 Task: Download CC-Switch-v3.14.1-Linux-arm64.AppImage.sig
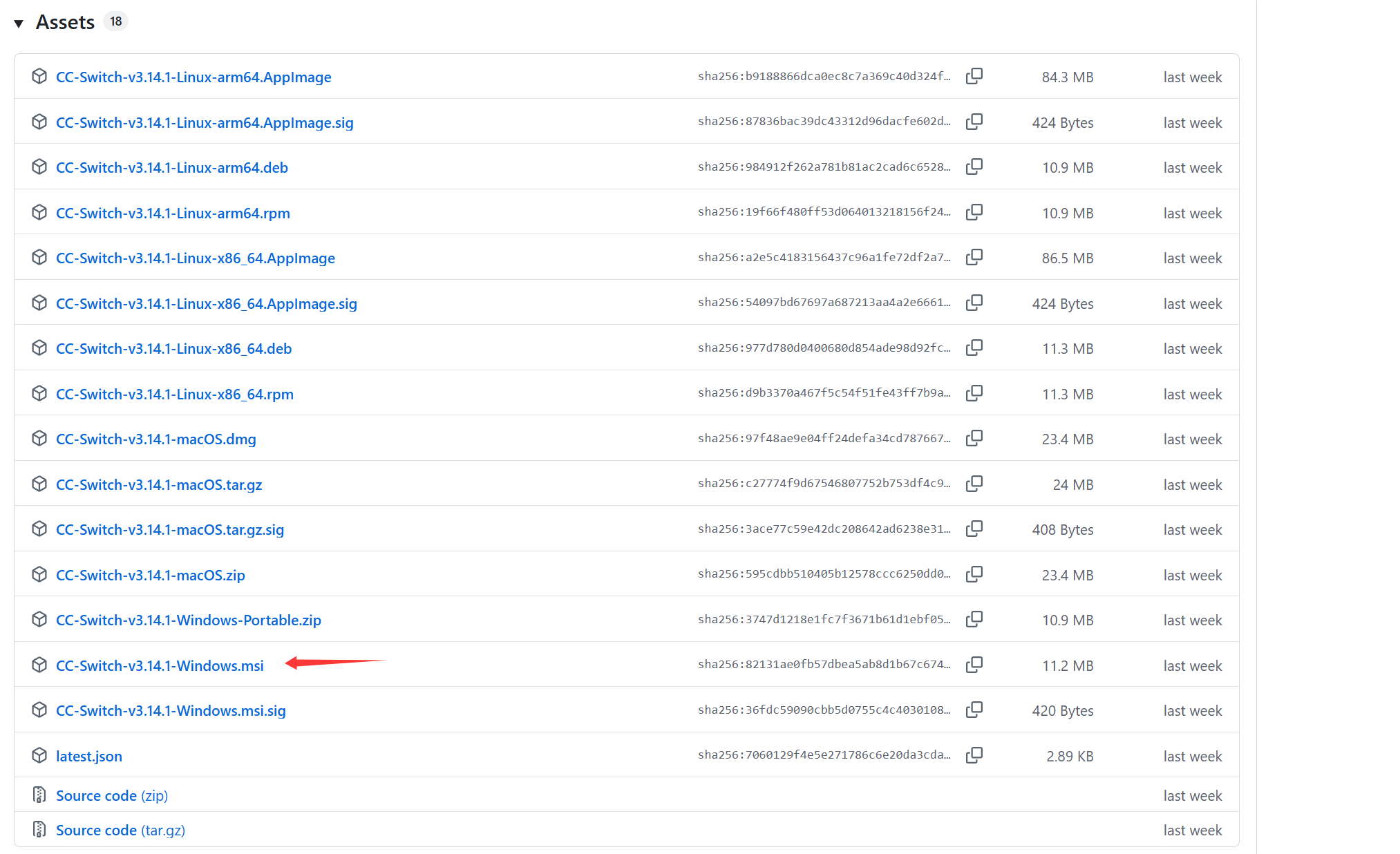[205, 122]
